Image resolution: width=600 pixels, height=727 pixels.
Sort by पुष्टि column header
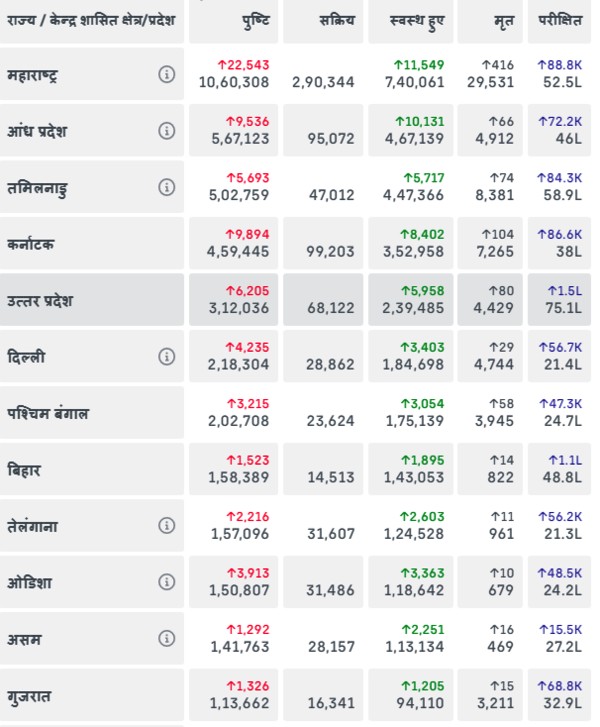tap(255, 19)
